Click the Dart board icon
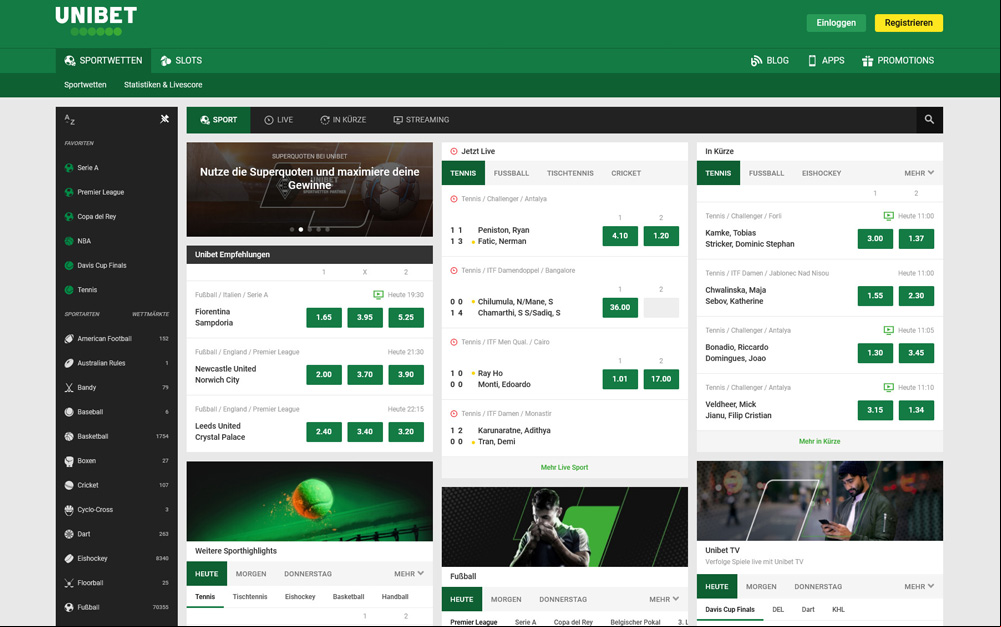The height and width of the screenshot is (627, 1001). 69,534
